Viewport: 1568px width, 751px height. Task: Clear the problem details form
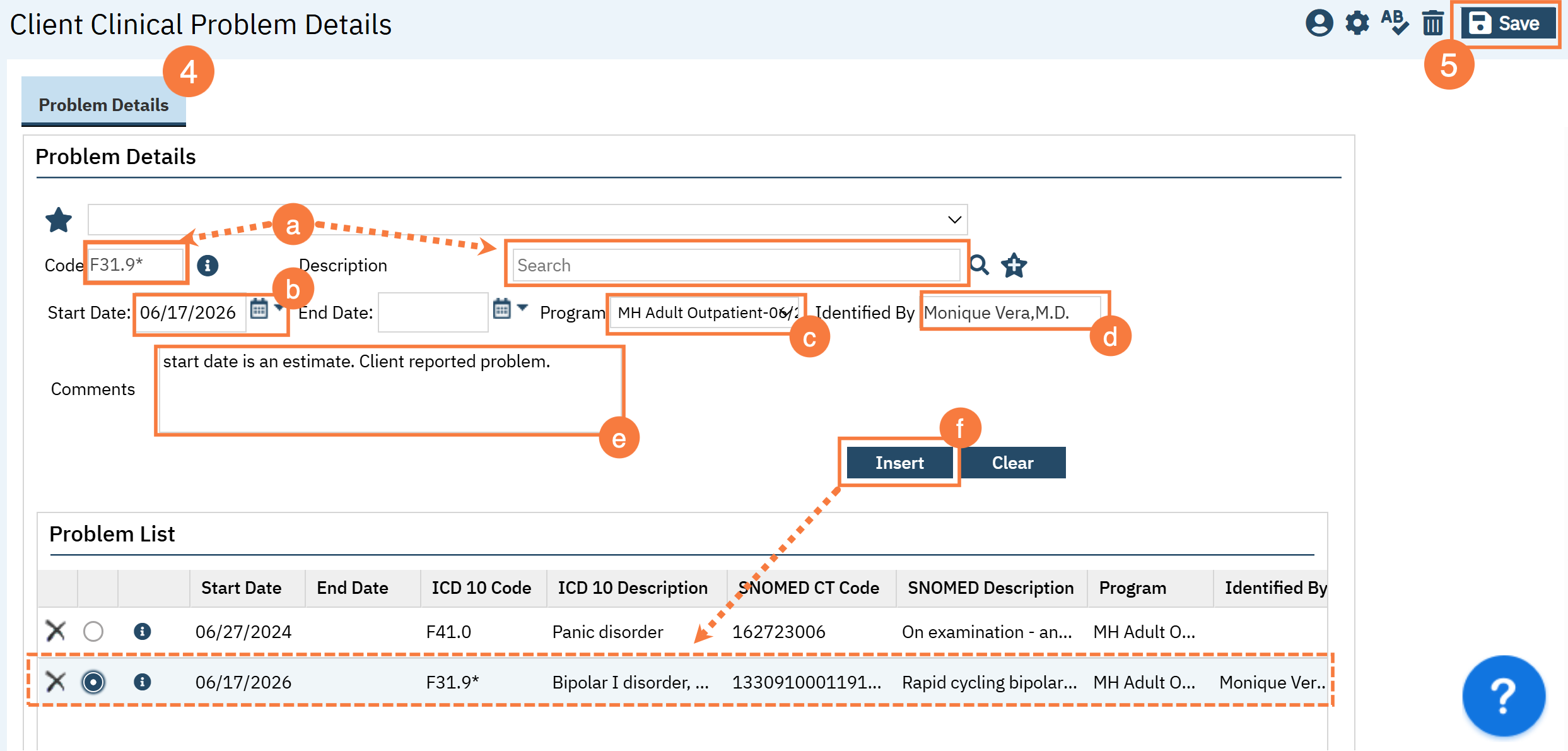1013,463
